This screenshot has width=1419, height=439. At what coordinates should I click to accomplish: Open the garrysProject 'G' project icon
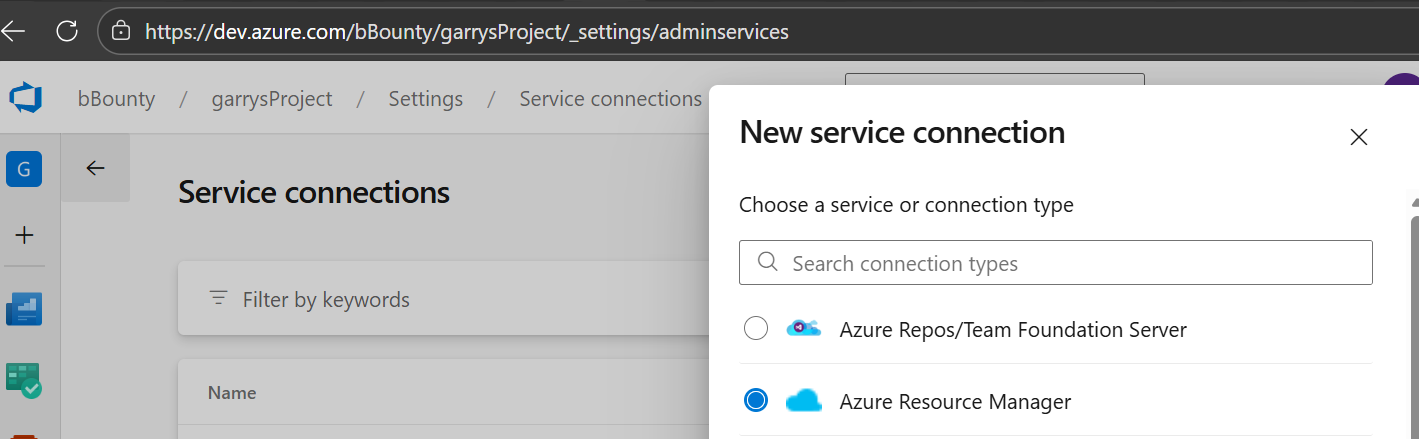(x=24, y=169)
